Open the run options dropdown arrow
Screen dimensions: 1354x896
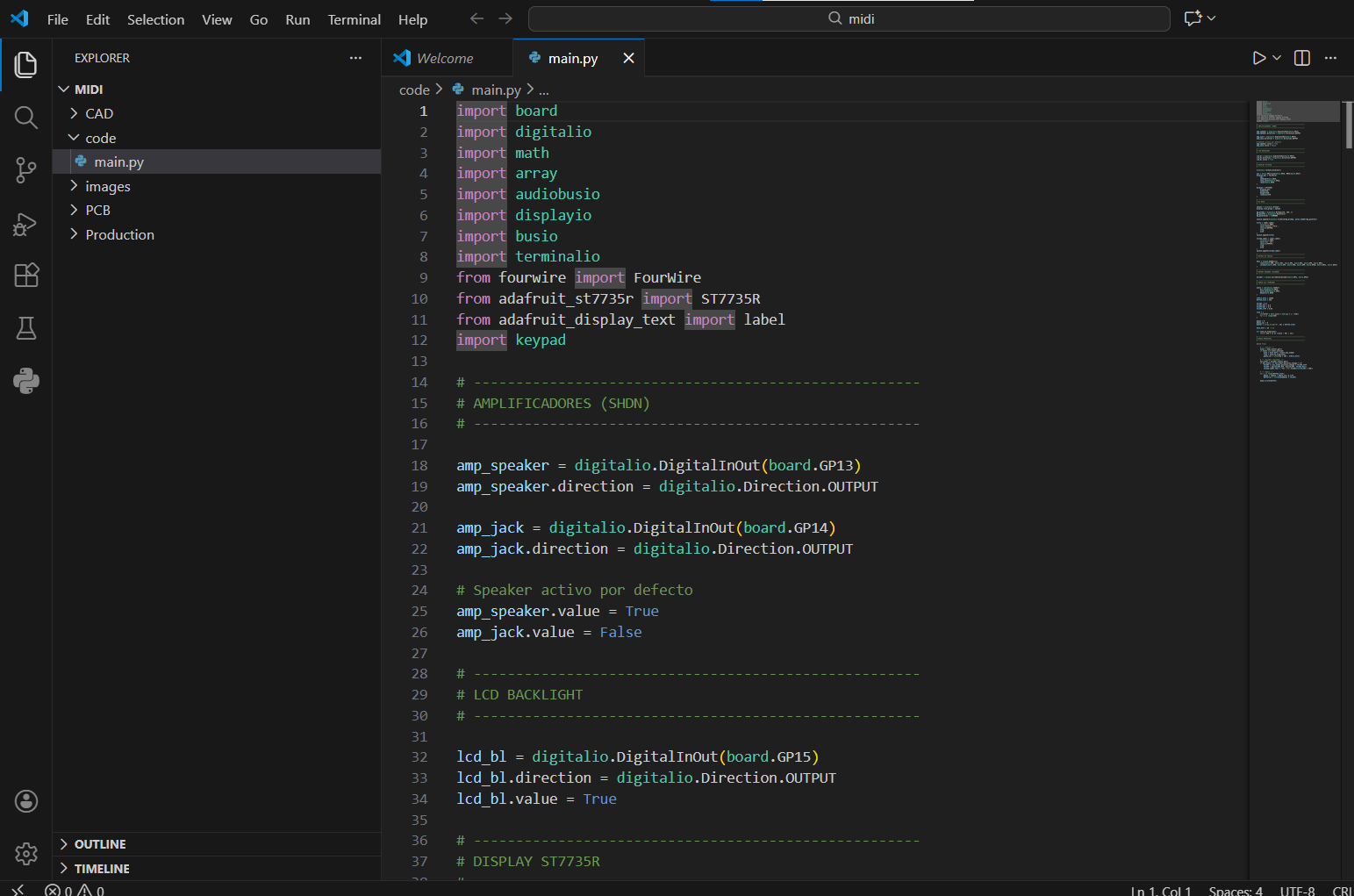[x=1278, y=58]
